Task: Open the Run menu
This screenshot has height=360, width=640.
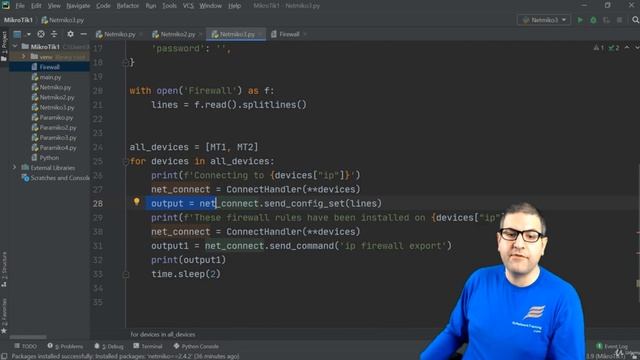Action: coord(151,6)
